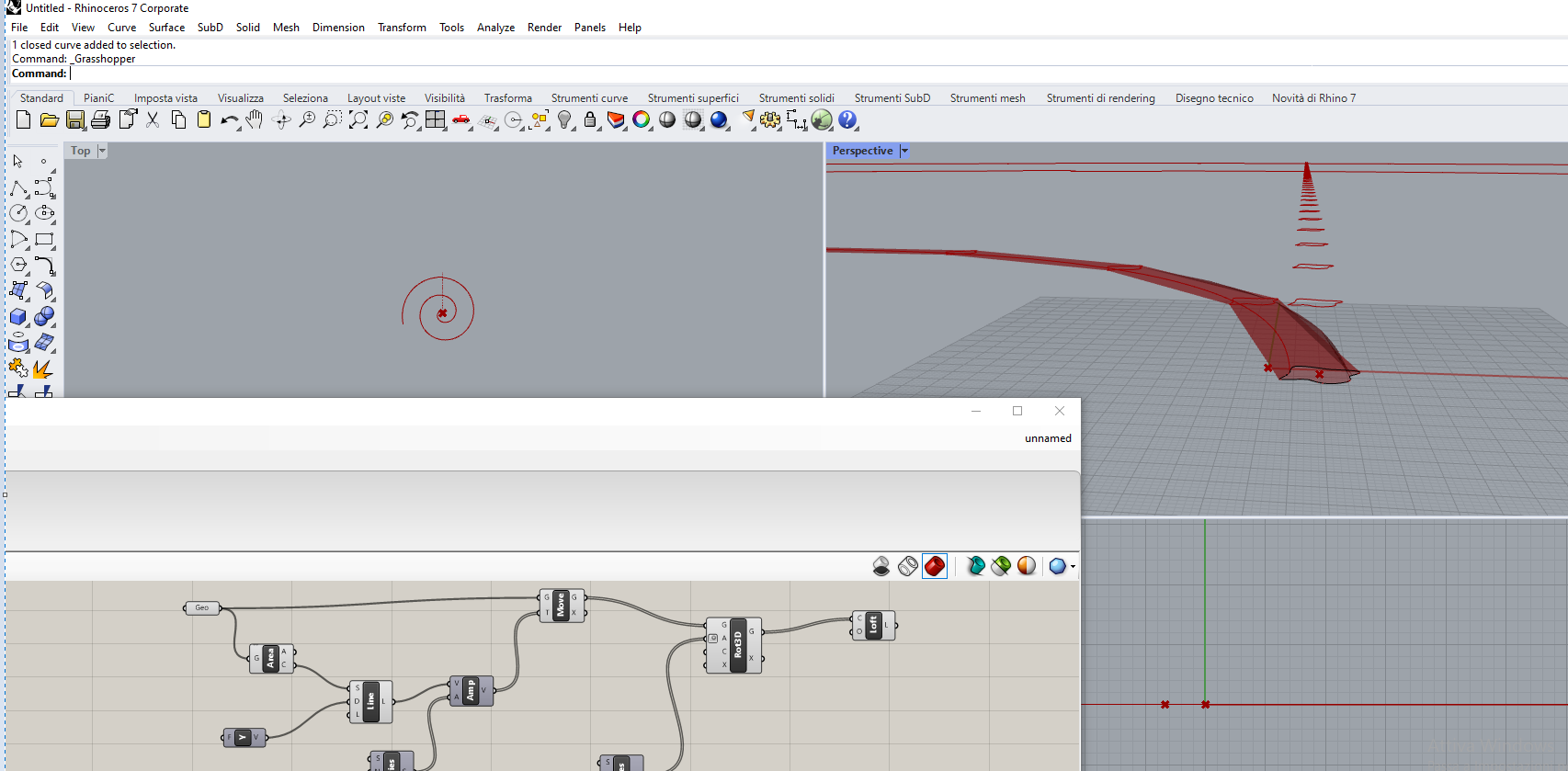
Task: Switch to Visibilità toolbar tab
Action: [445, 98]
